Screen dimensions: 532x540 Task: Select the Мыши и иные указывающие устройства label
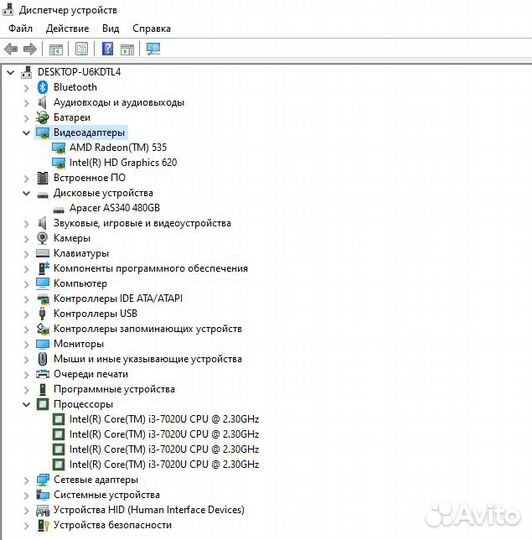(x=147, y=359)
